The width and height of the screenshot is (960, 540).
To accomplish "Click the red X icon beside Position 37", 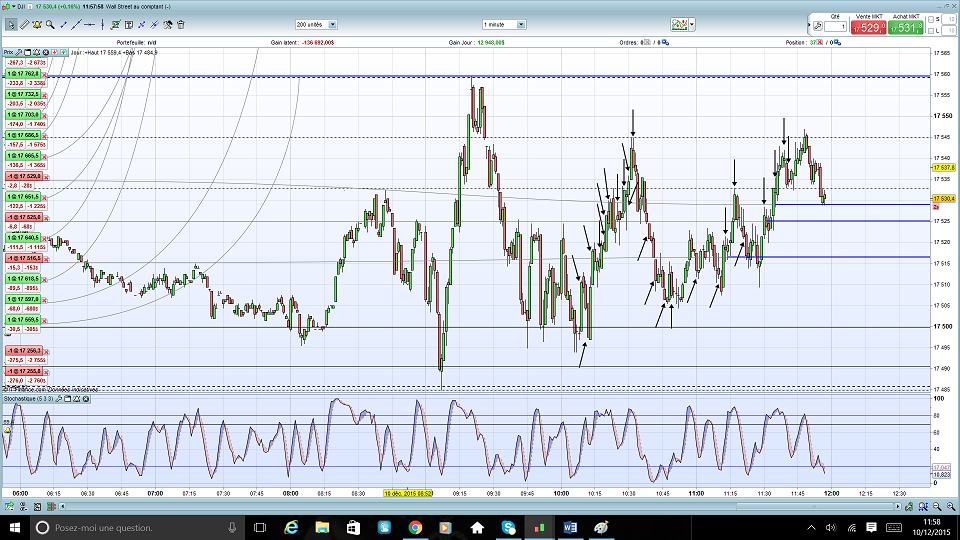I will [x=821, y=43].
